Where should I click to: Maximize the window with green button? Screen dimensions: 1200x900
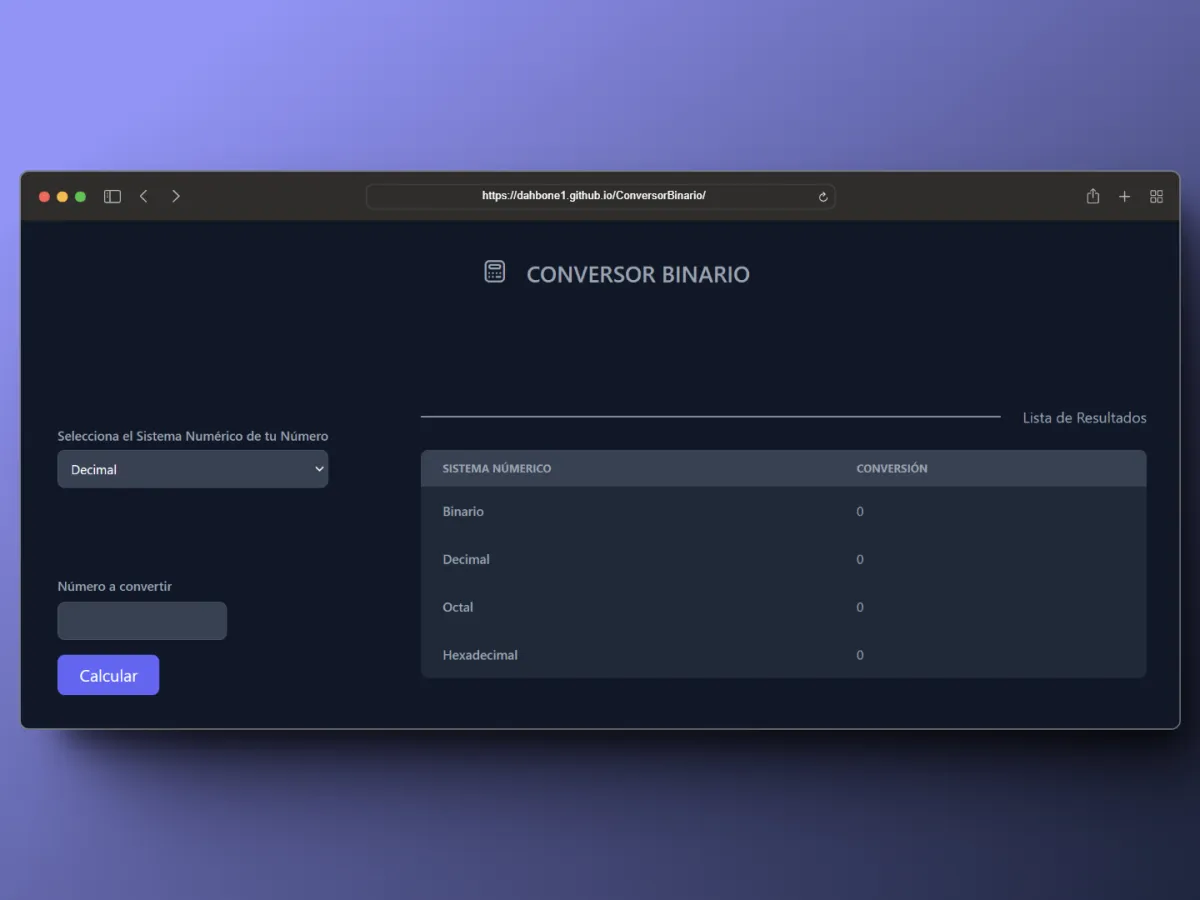[80, 197]
